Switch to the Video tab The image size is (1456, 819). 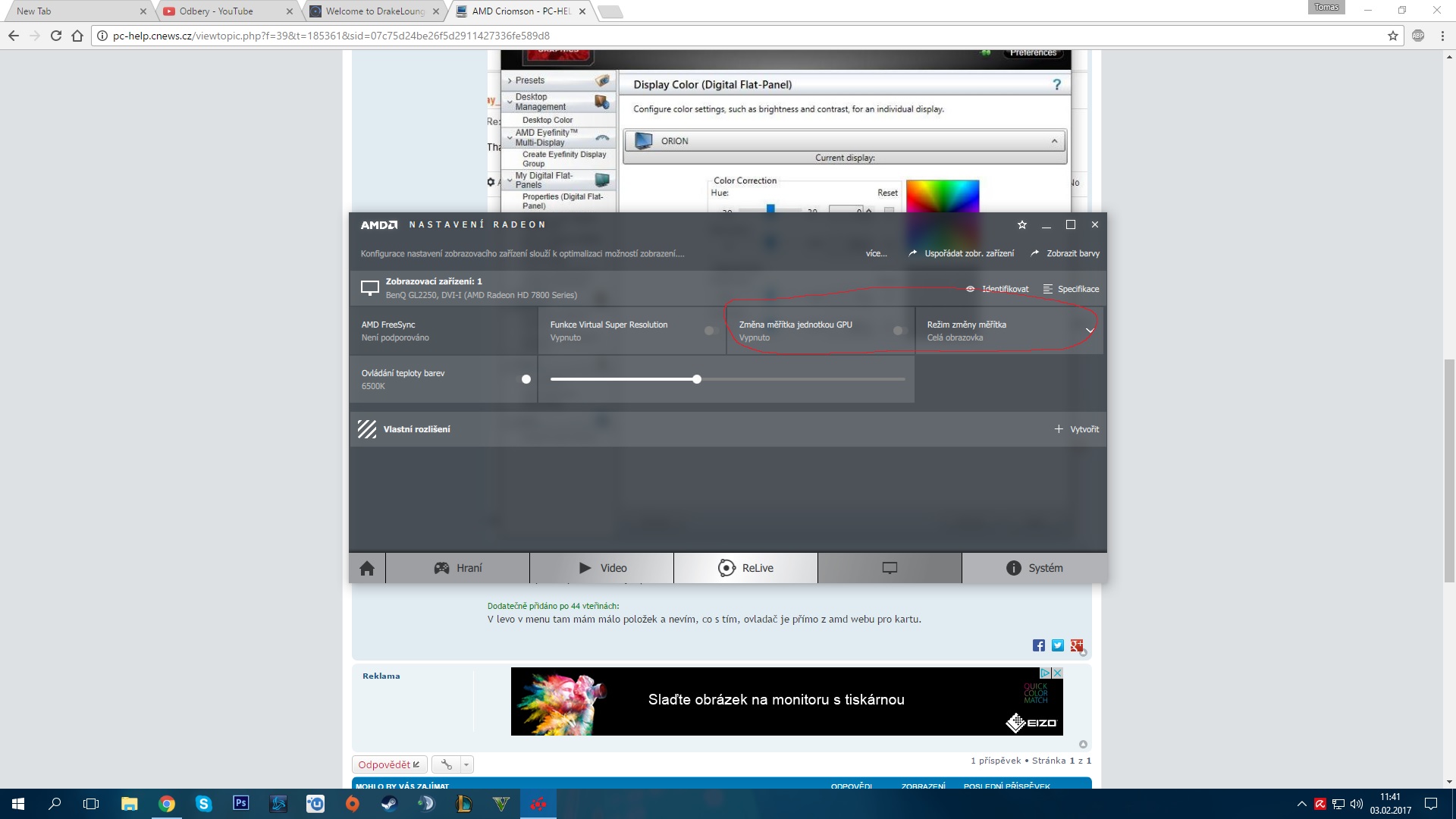pyautogui.click(x=601, y=568)
